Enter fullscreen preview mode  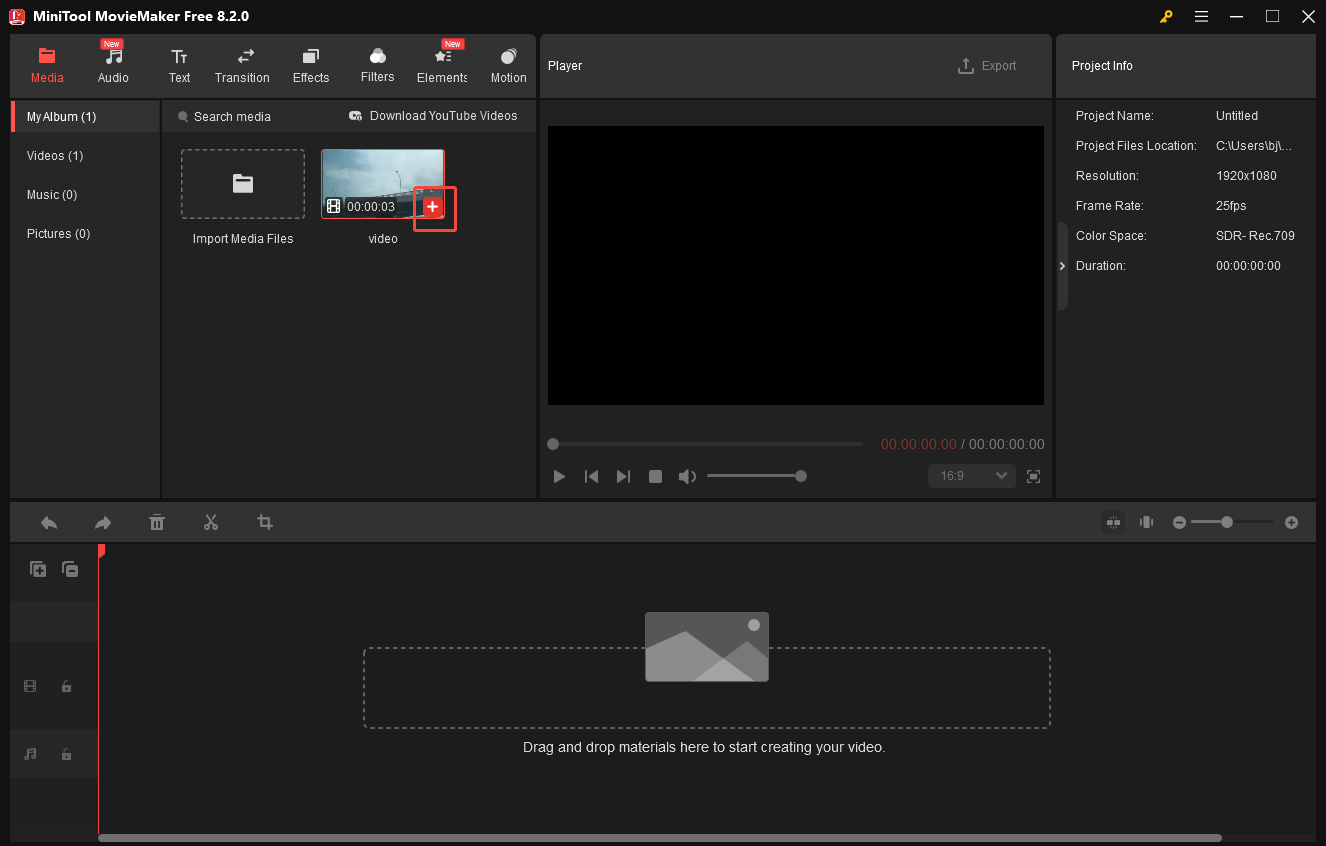click(x=1034, y=476)
